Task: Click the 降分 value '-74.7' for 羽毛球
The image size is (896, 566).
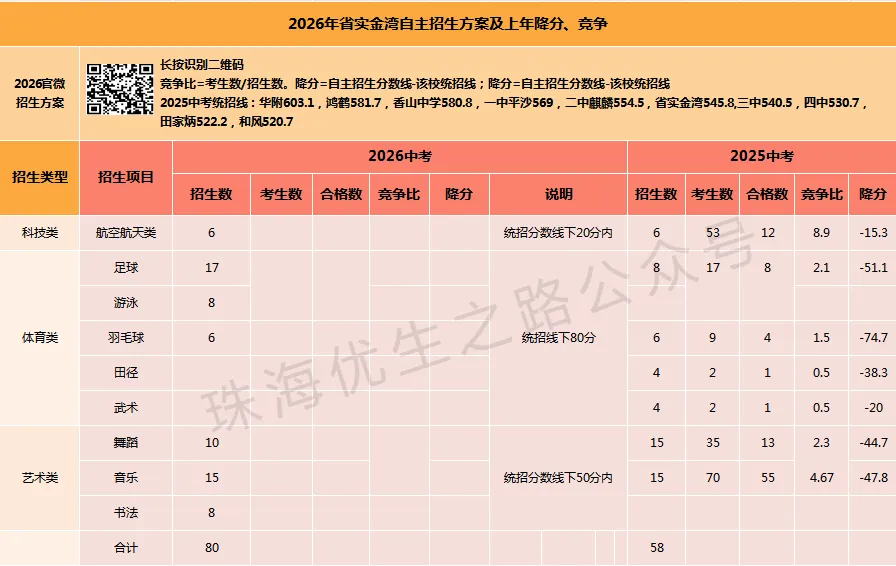Action: [873, 338]
